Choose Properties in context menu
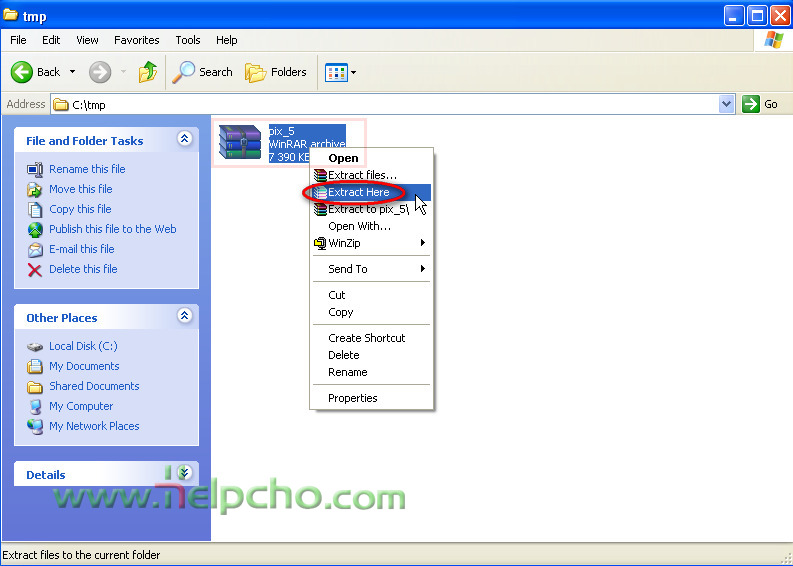This screenshot has width=793, height=566. point(371,398)
